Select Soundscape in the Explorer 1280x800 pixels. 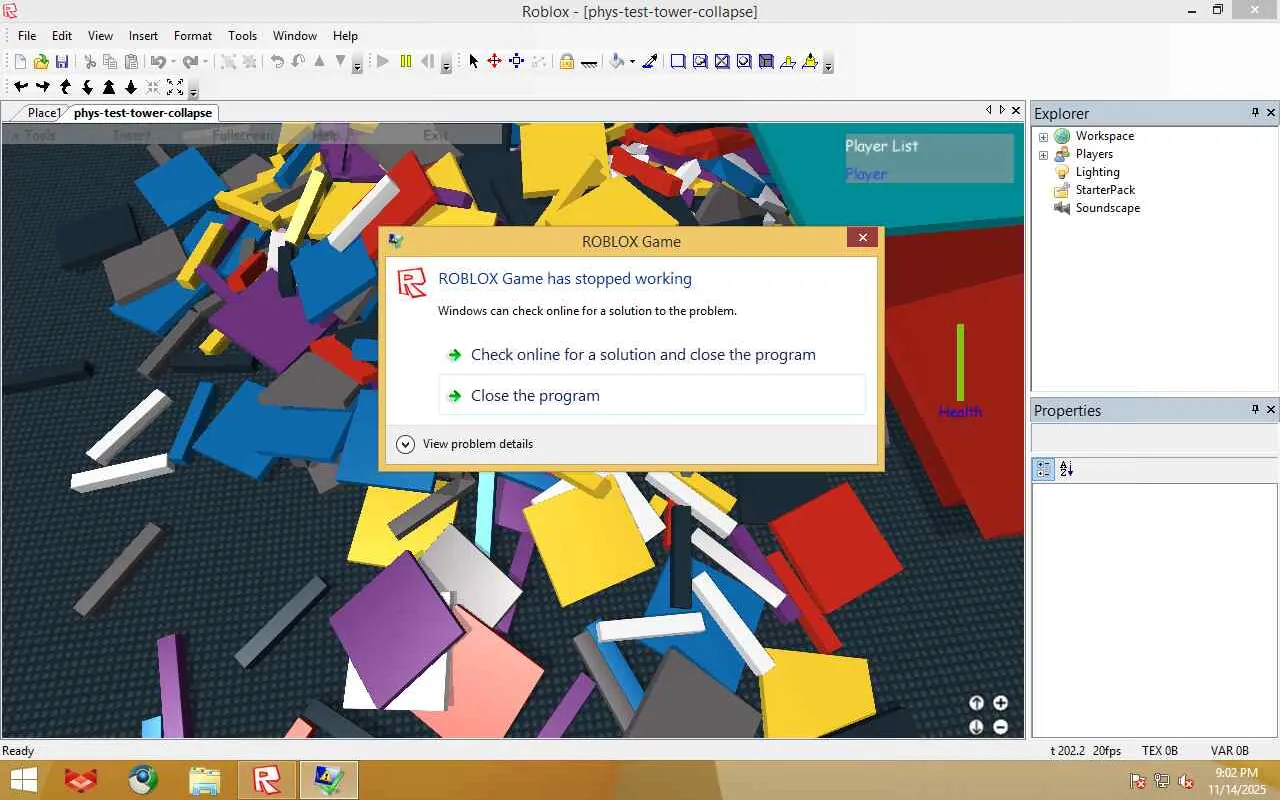pos(1107,208)
